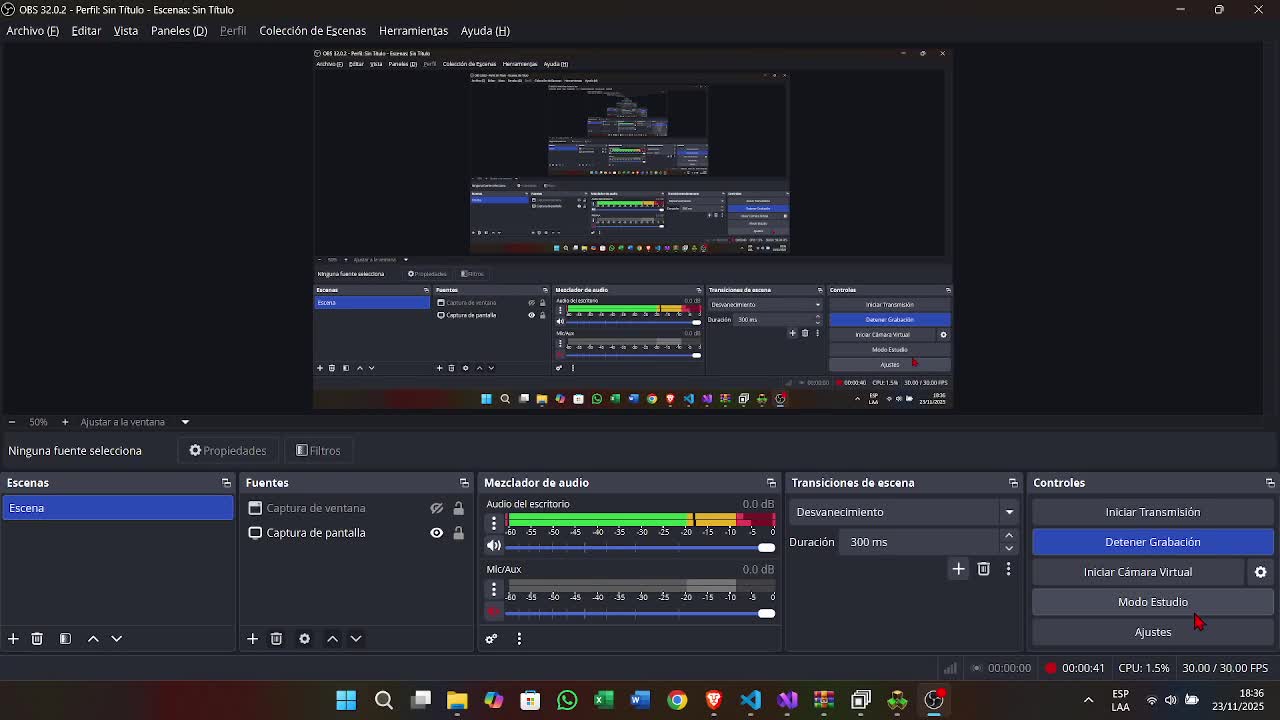The image size is (1280, 720).
Task: Open source properties via the gear icon
Action: (x=304, y=639)
